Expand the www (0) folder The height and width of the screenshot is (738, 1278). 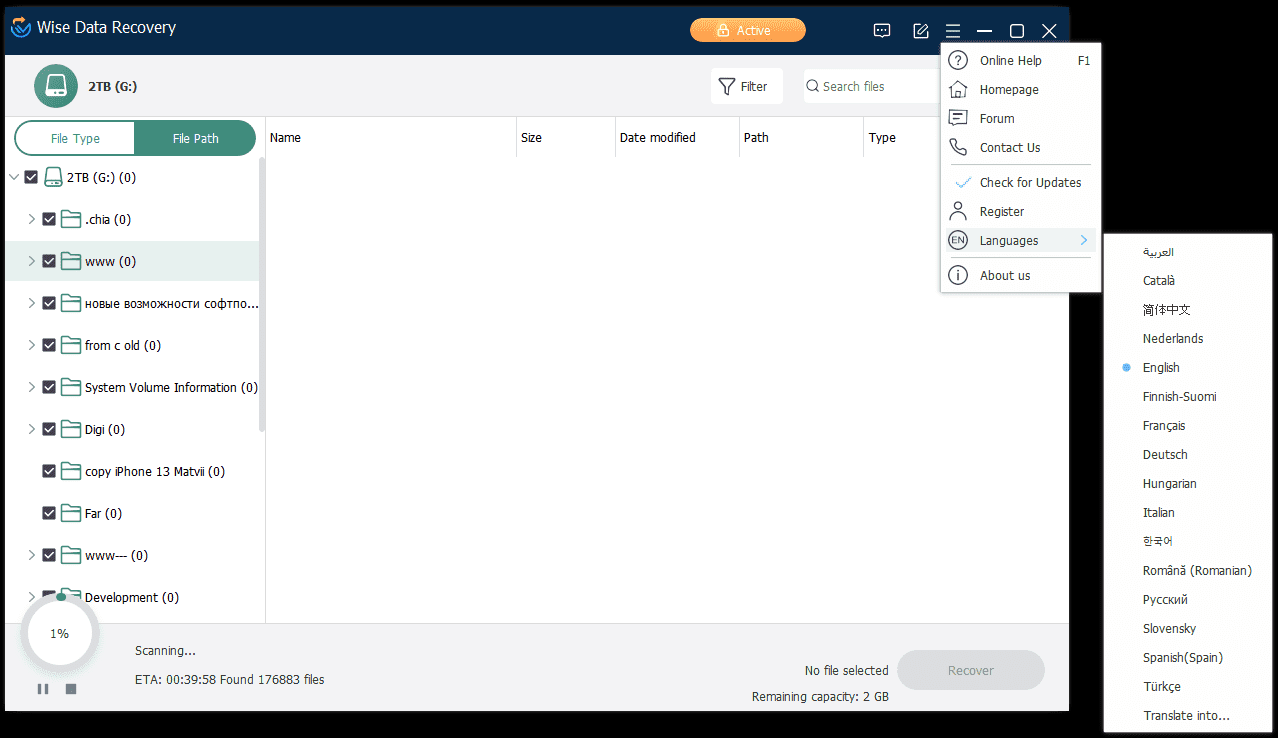[31, 261]
